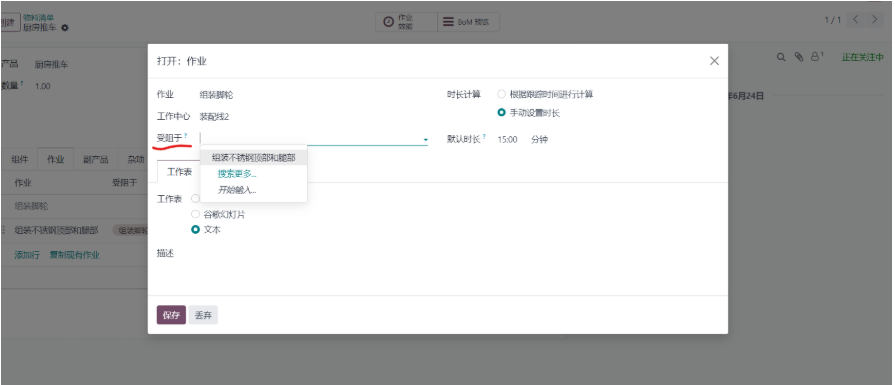Click the paperclip attachments icon
Screen dimensions: 895x385
799,57
